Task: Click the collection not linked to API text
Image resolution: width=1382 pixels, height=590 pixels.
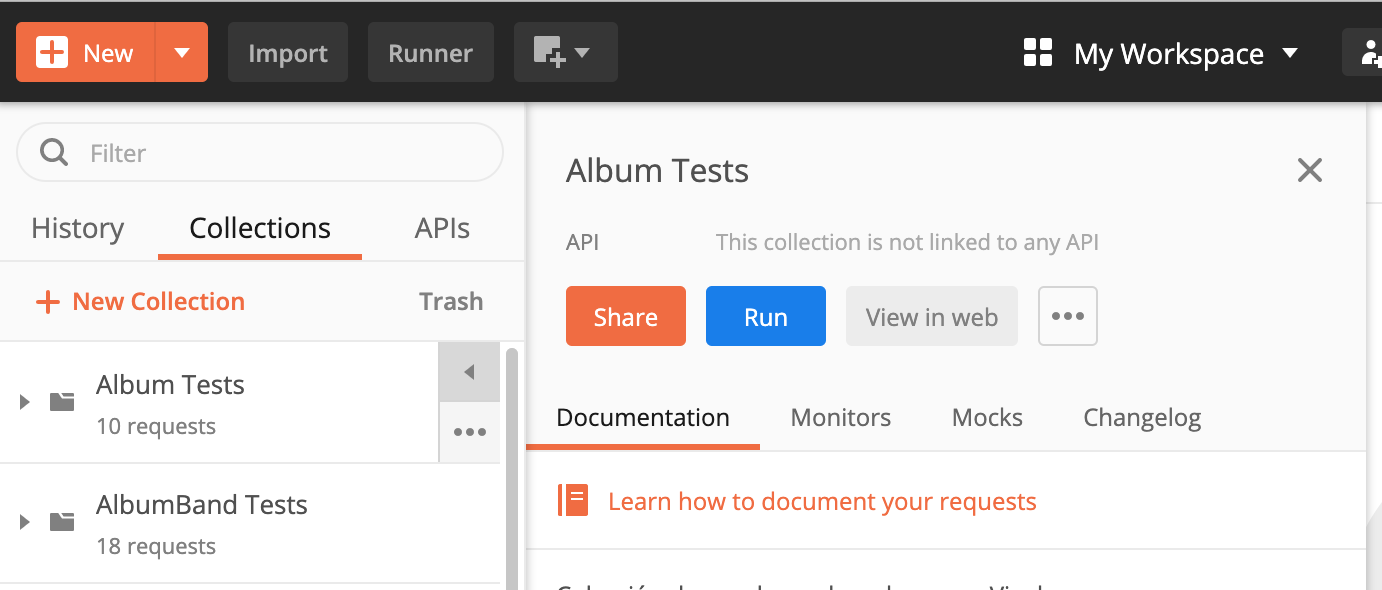Action: pos(907,242)
